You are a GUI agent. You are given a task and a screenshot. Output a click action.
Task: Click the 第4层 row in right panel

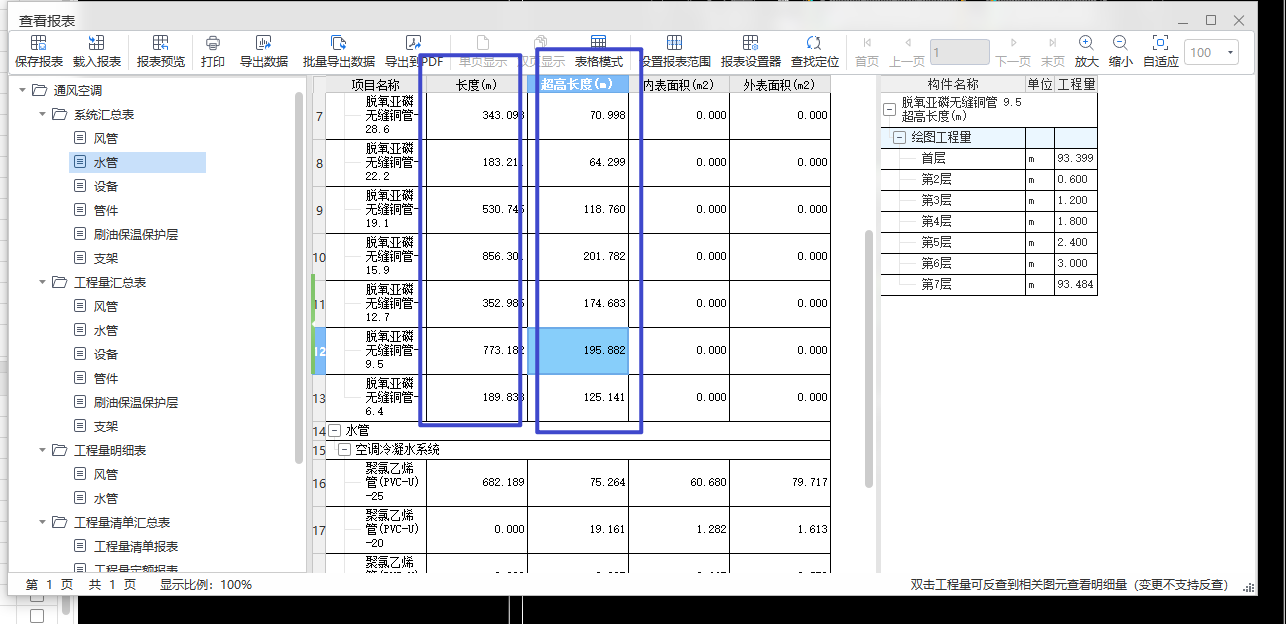pos(989,222)
